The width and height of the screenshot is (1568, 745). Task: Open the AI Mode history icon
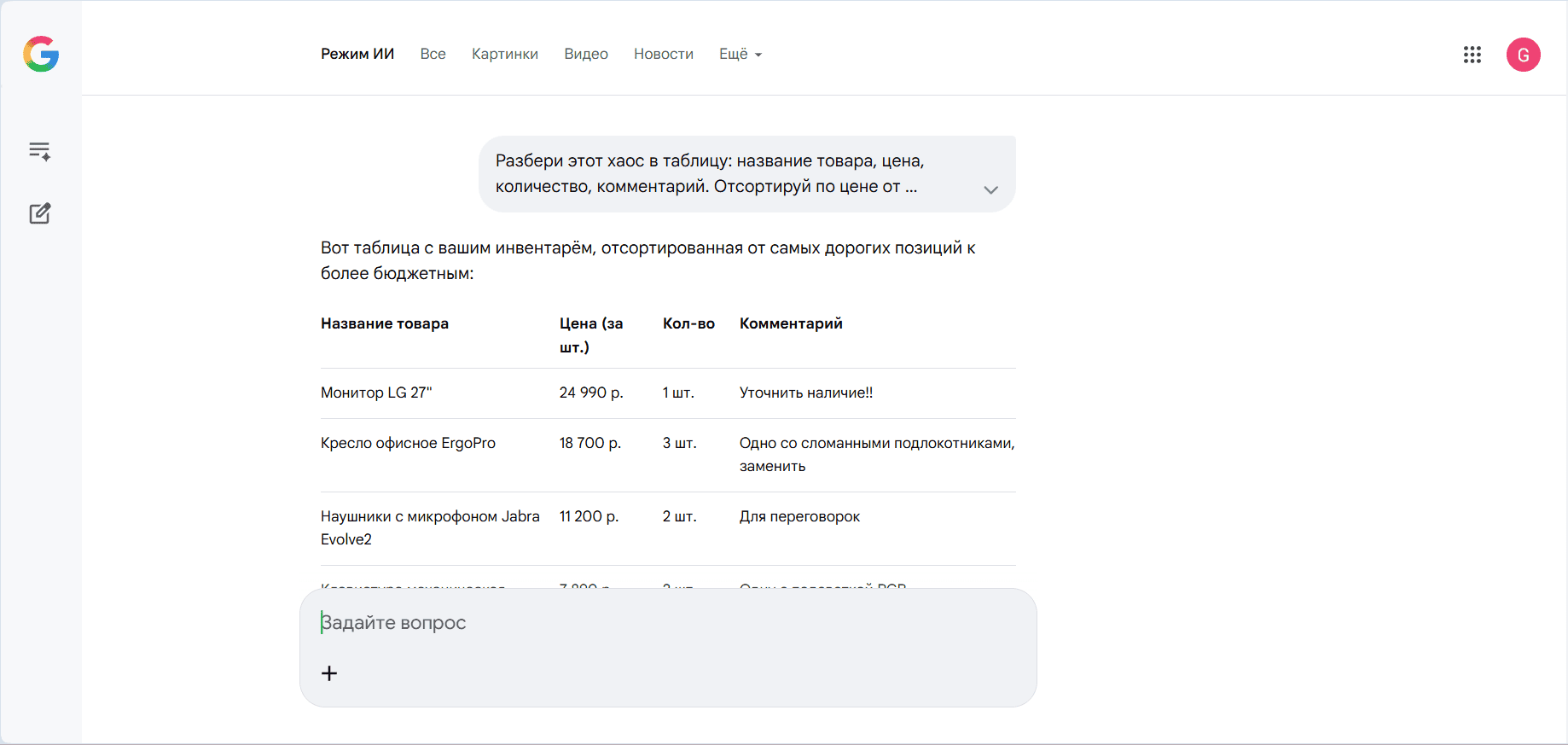[40, 151]
